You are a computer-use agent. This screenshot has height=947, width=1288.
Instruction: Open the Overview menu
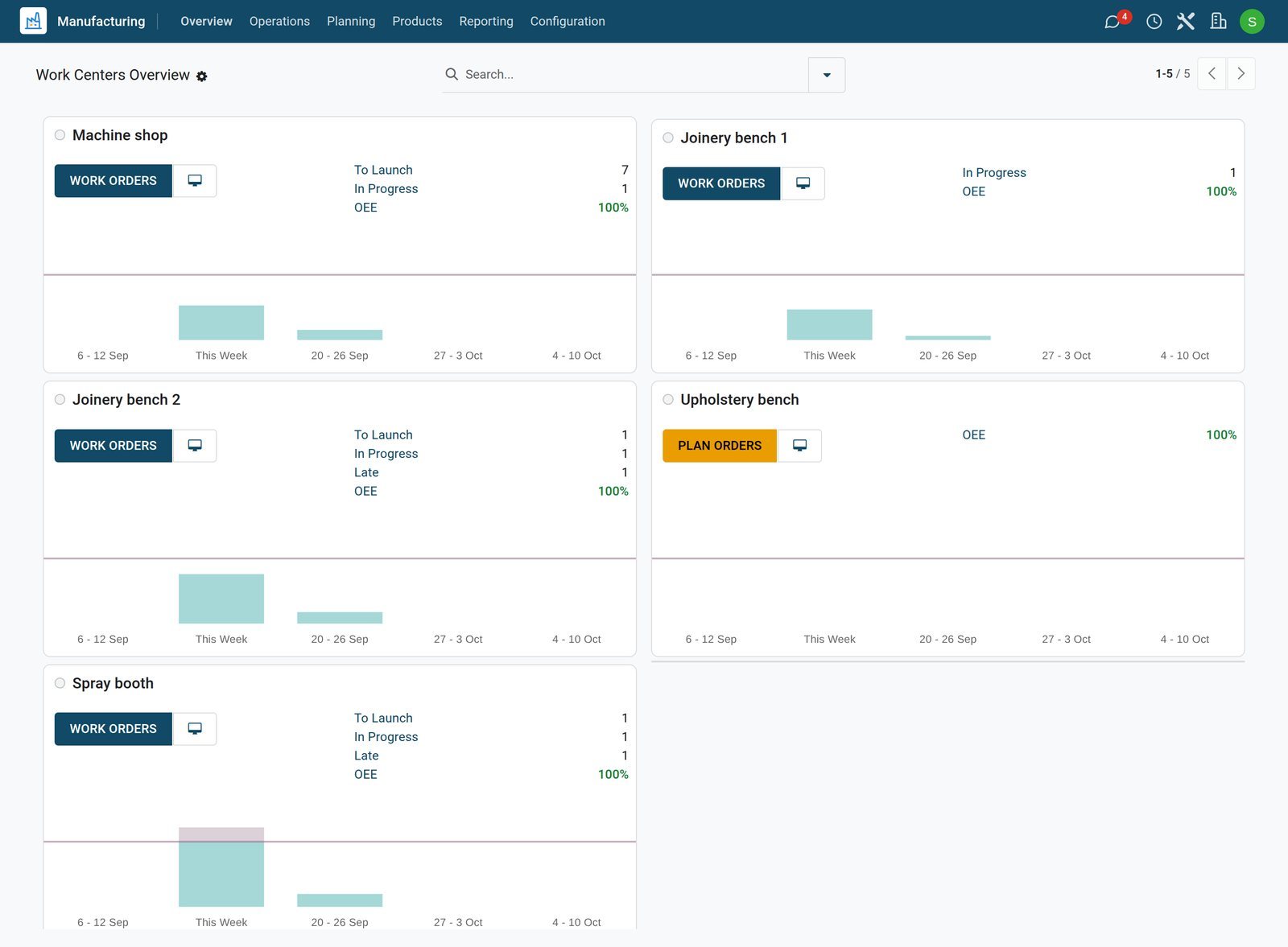coord(206,22)
